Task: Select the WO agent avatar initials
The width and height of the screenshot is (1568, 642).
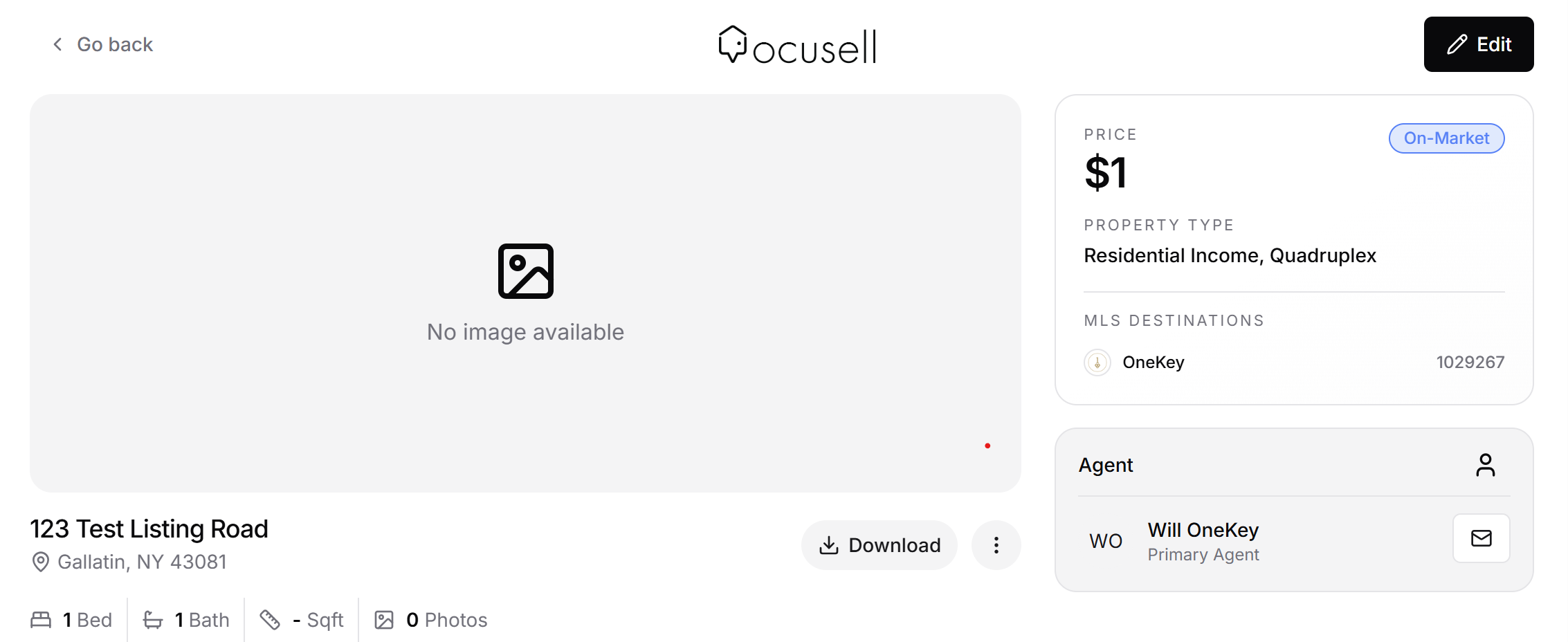Action: (x=1106, y=541)
